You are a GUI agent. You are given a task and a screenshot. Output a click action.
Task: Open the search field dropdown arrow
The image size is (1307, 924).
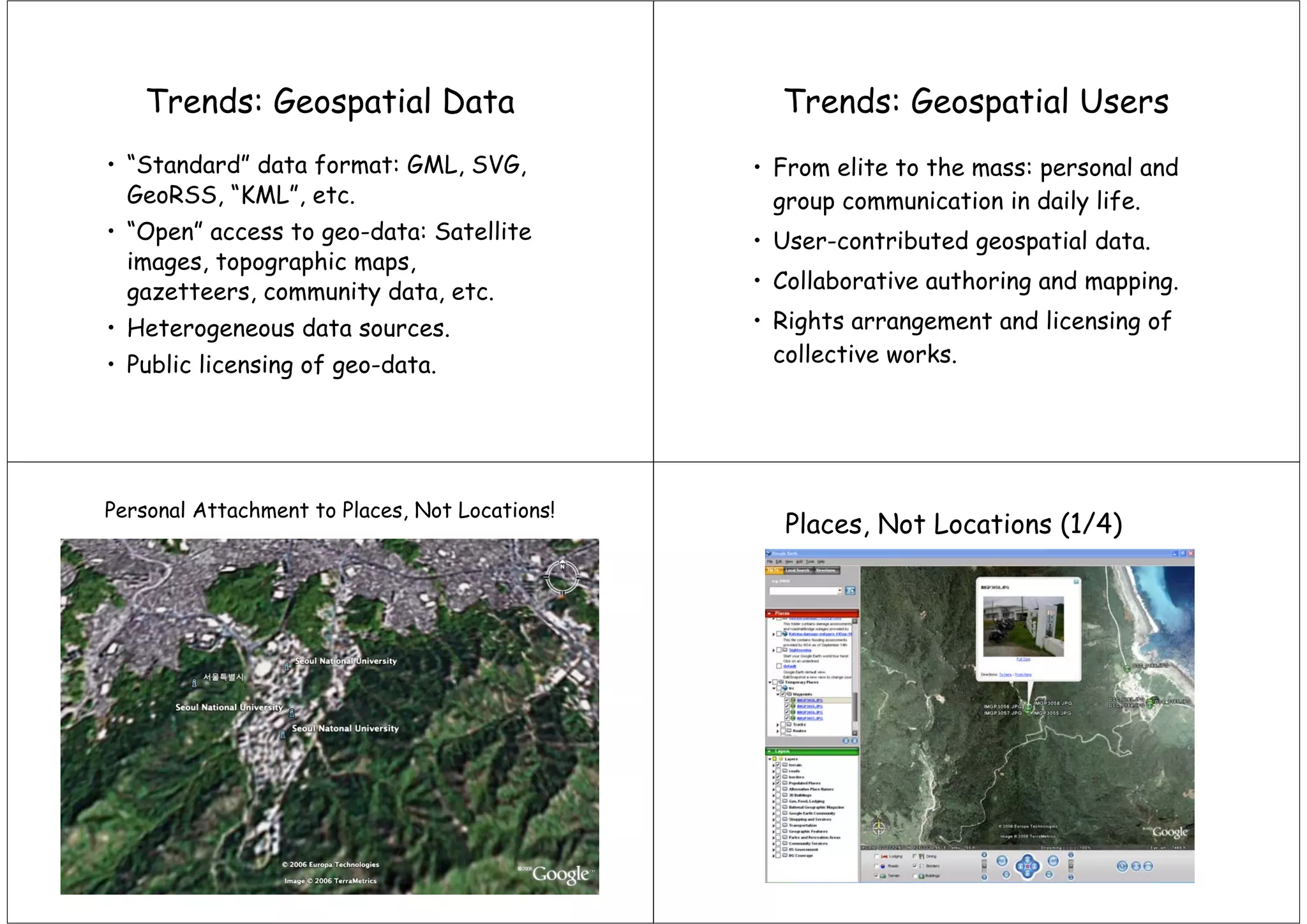click(x=839, y=590)
